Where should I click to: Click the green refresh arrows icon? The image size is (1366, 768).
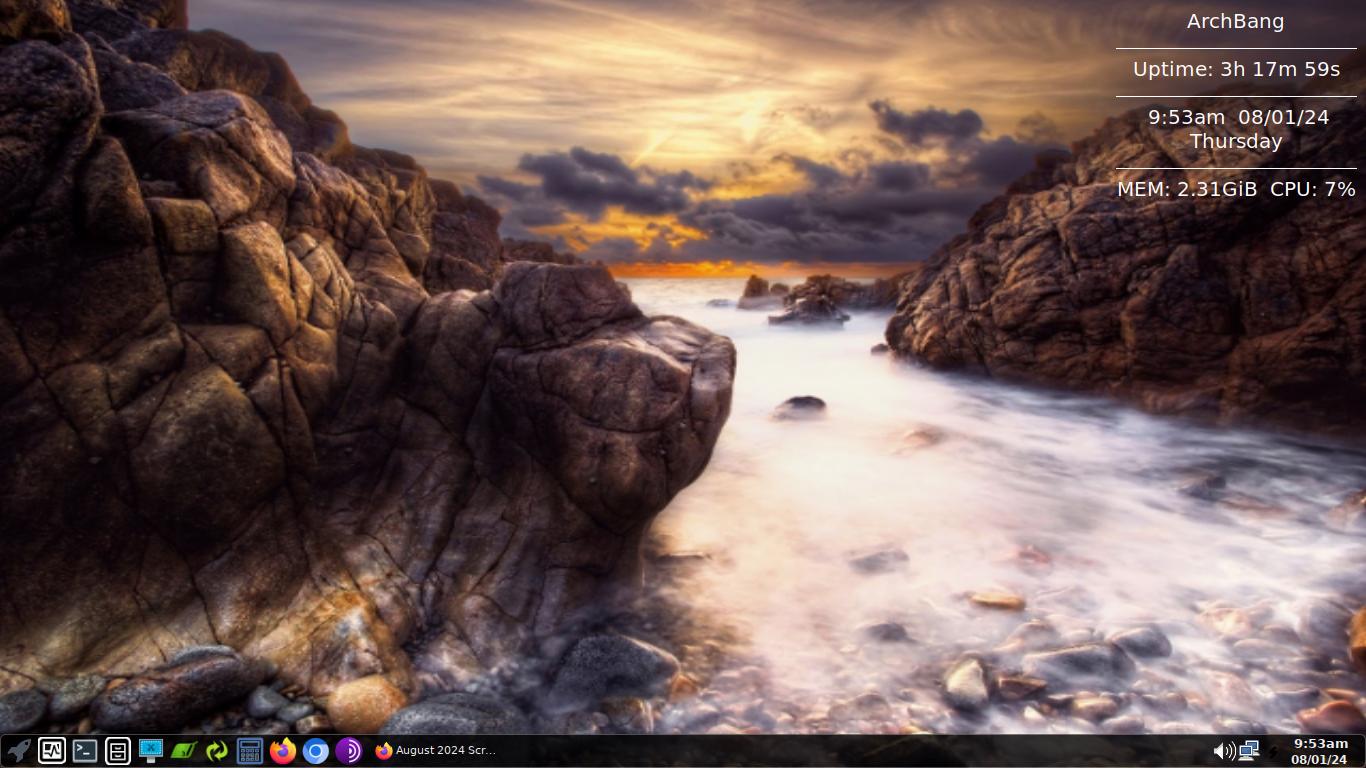pos(216,750)
